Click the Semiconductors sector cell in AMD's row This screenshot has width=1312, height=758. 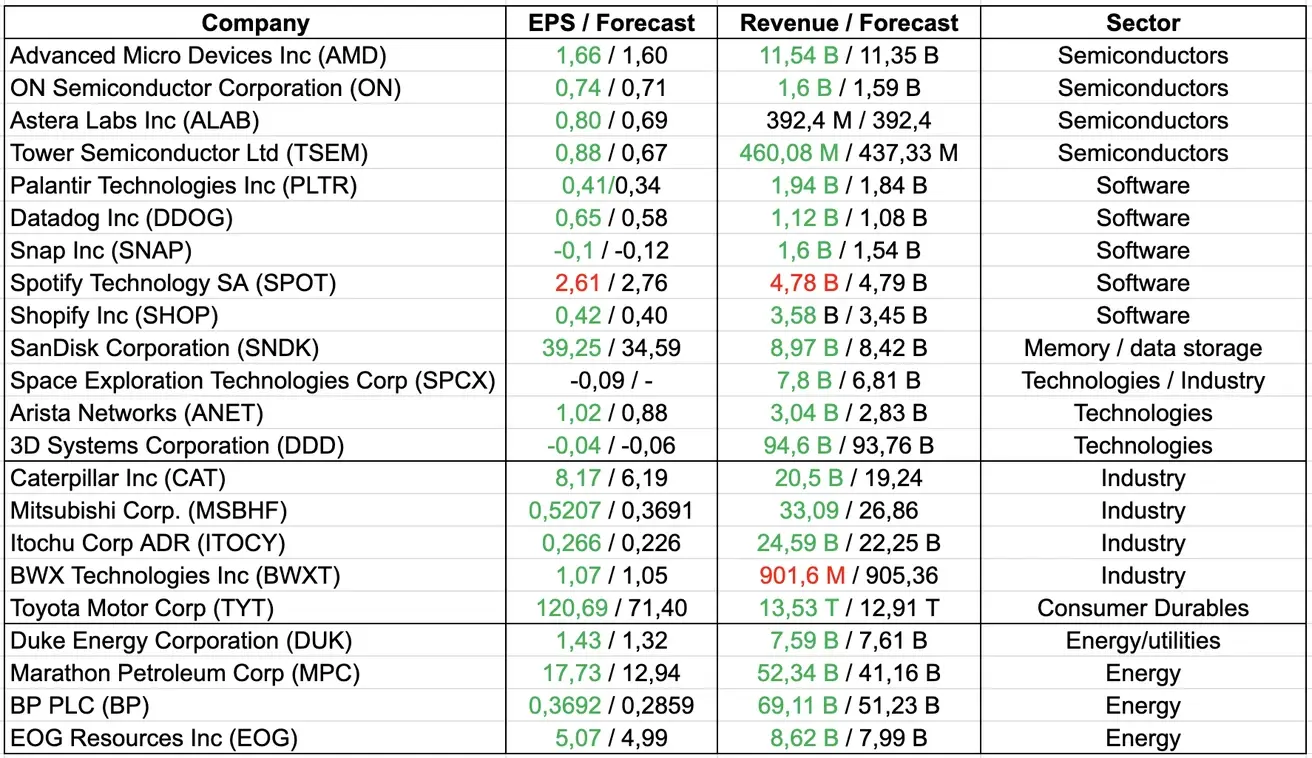pyautogui.click(x=1143, y=56)
